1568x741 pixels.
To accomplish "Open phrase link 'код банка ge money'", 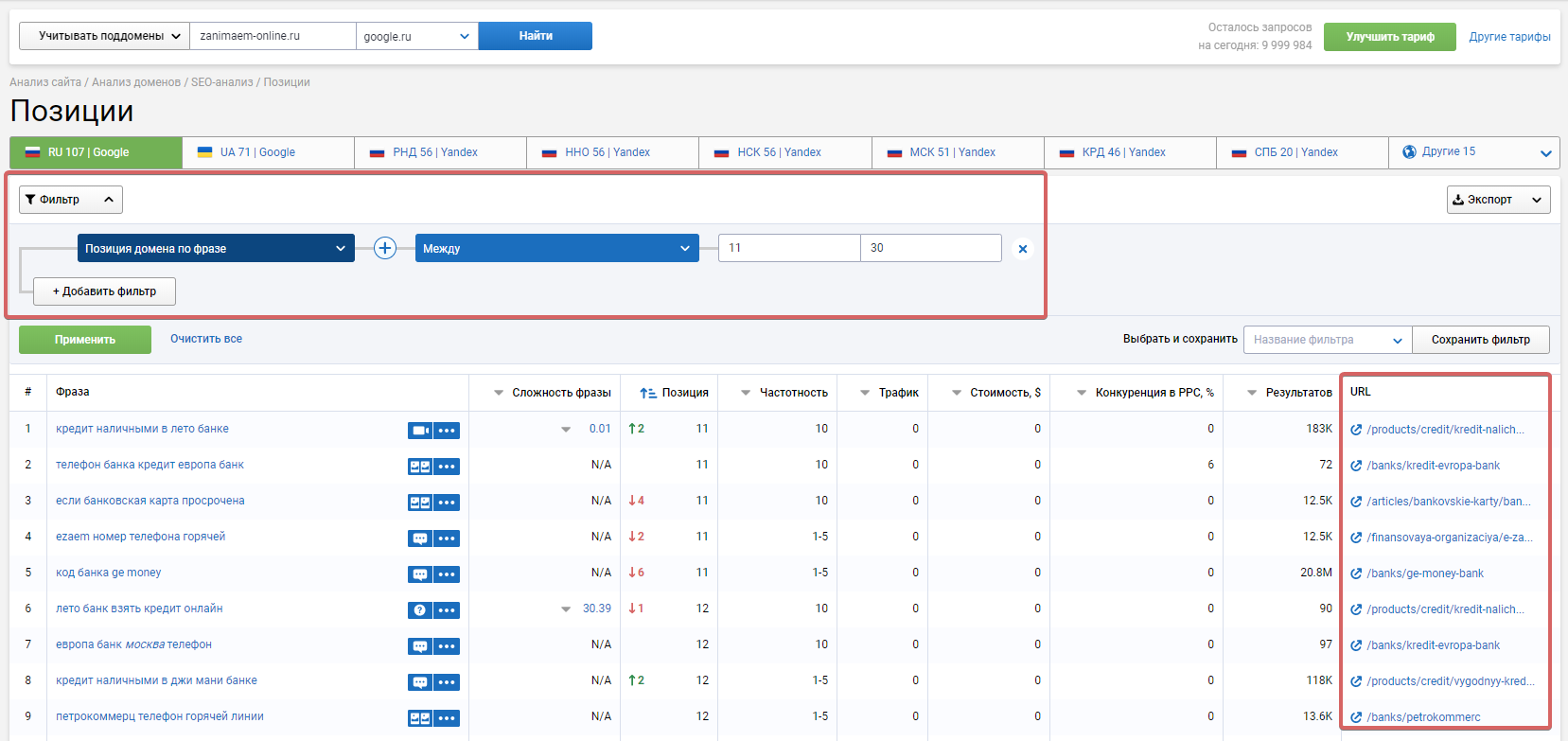I will point(108,573).
